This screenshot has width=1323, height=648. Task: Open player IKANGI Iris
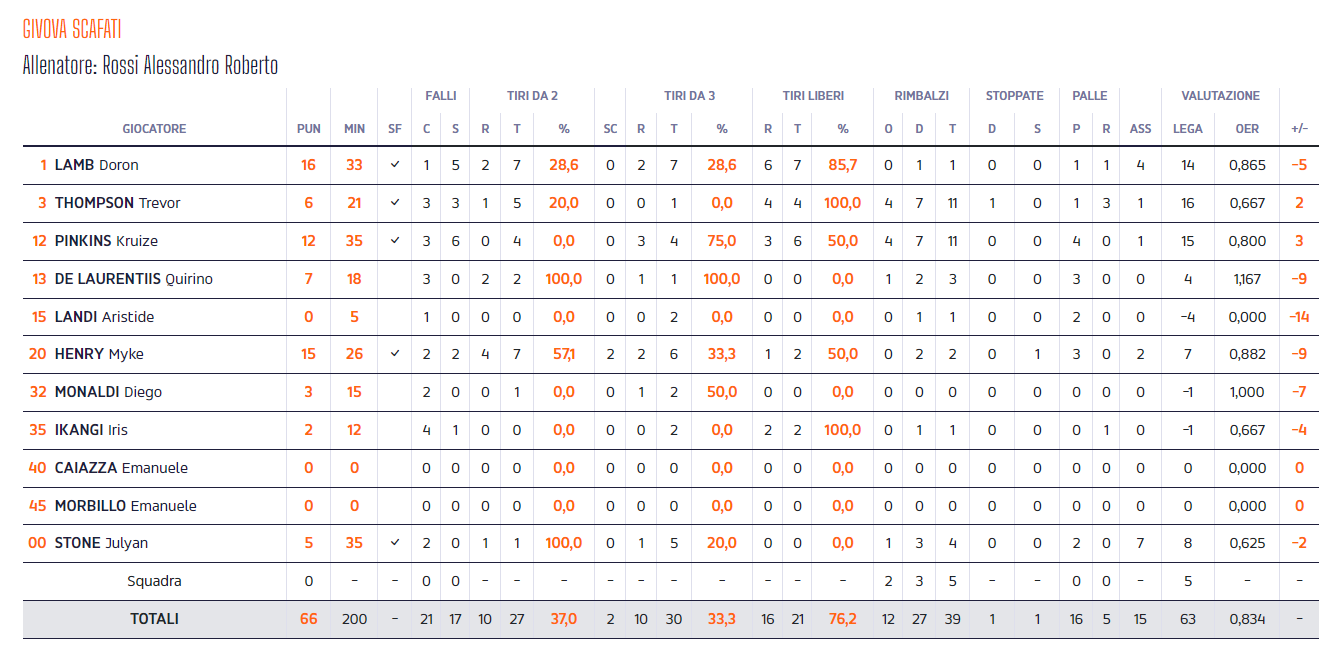tap(91, 430)
